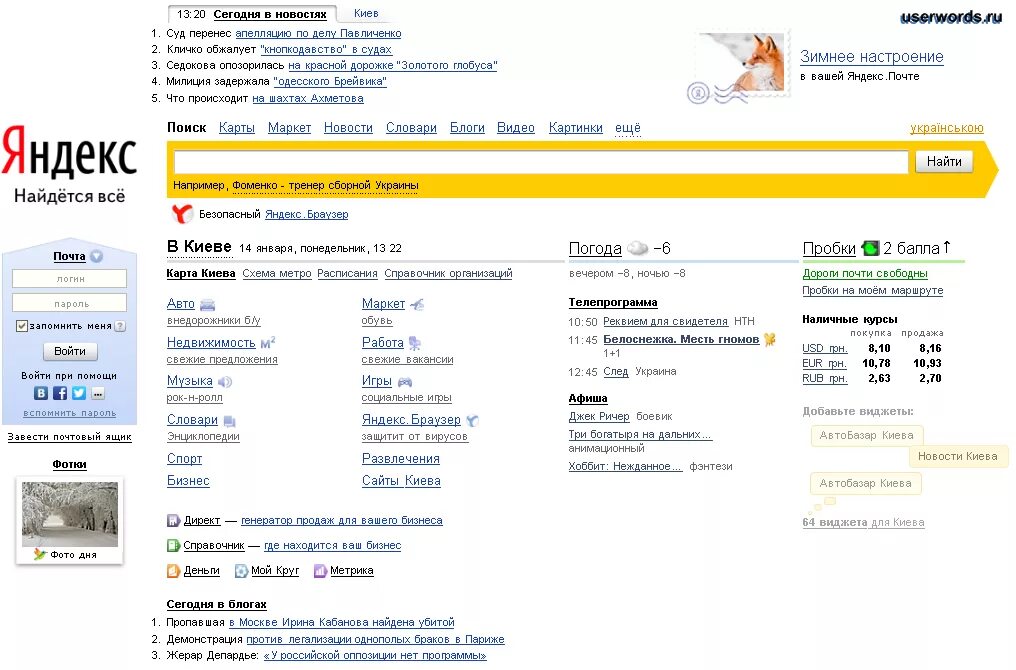Open 'на шахтах Ахметова' news link
1016x670 pixels.
[x=308, y=98]
